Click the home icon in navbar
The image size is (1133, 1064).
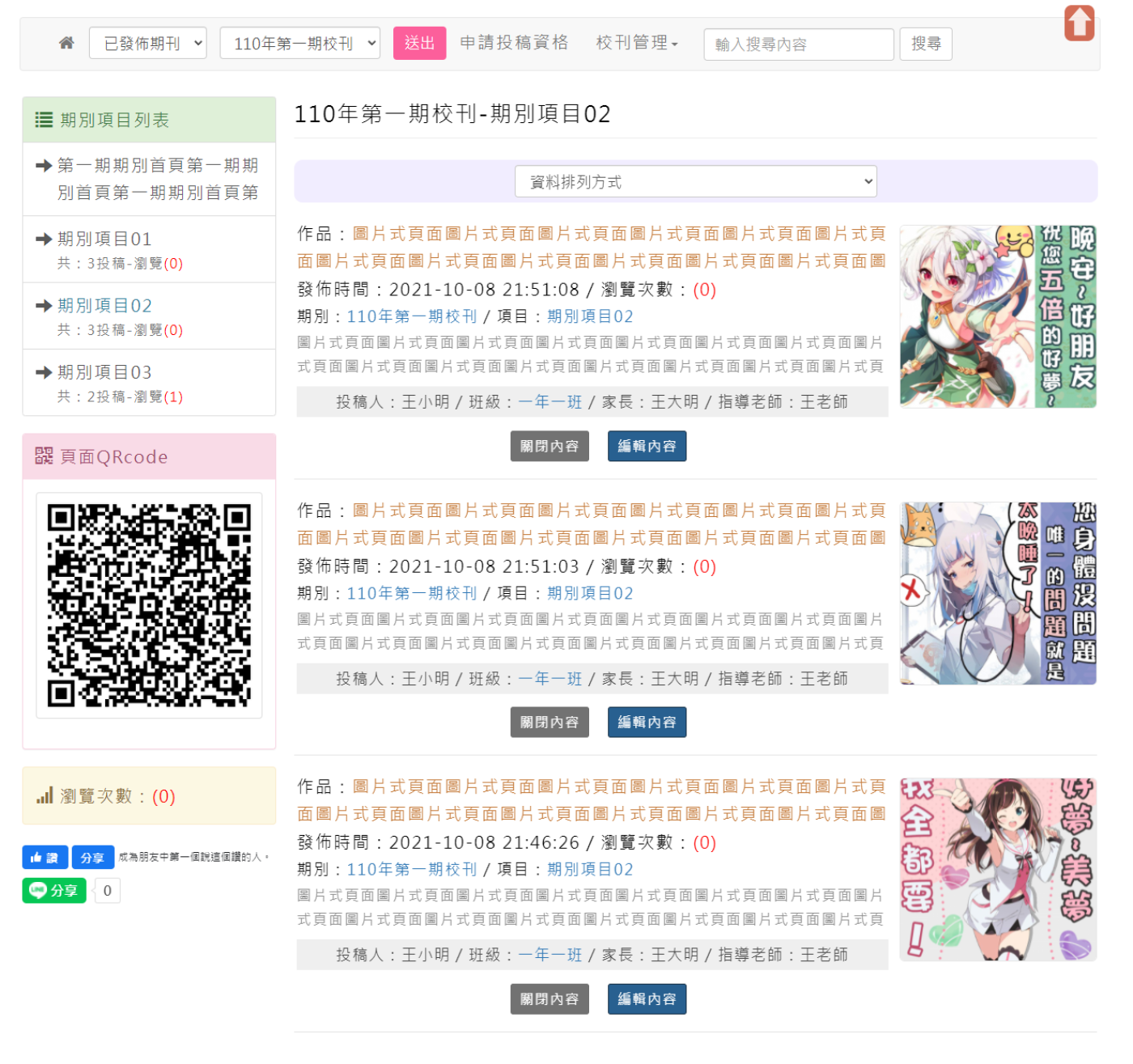(x=66, y=43)
